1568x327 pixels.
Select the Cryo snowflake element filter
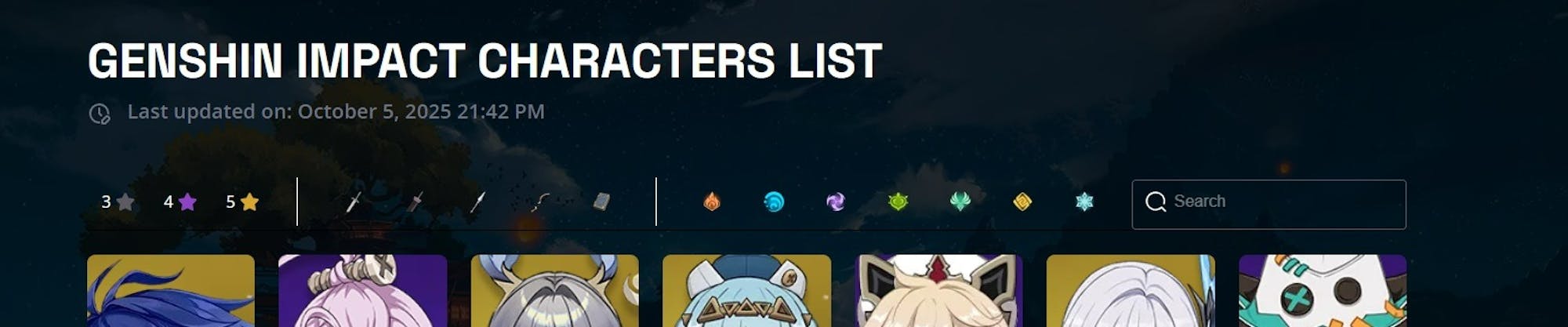pyautogui.click(x=1084, y=202)
